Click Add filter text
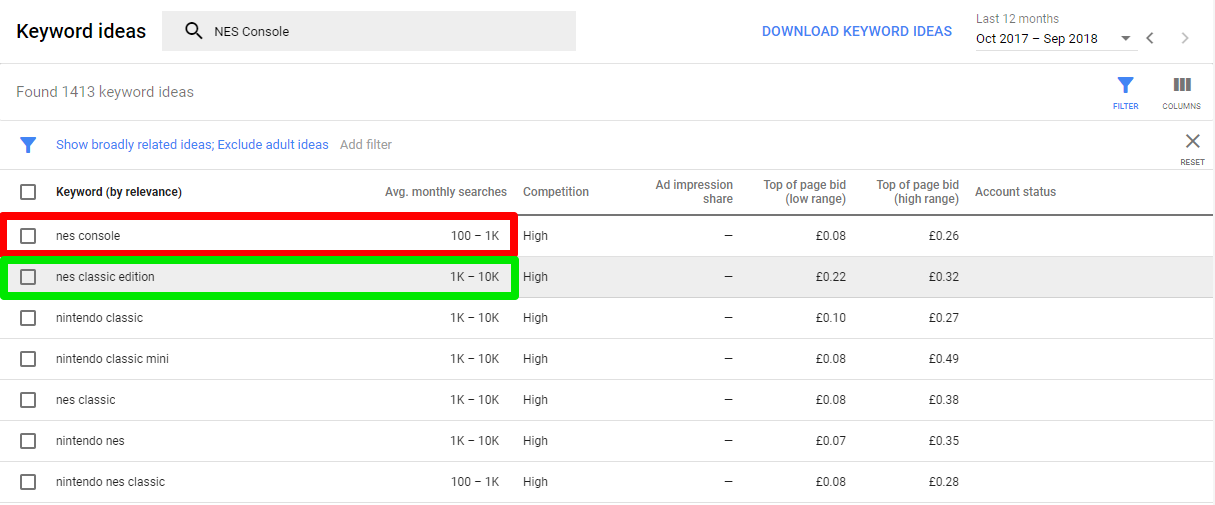Screen dimensions: 1215x505 366,145
